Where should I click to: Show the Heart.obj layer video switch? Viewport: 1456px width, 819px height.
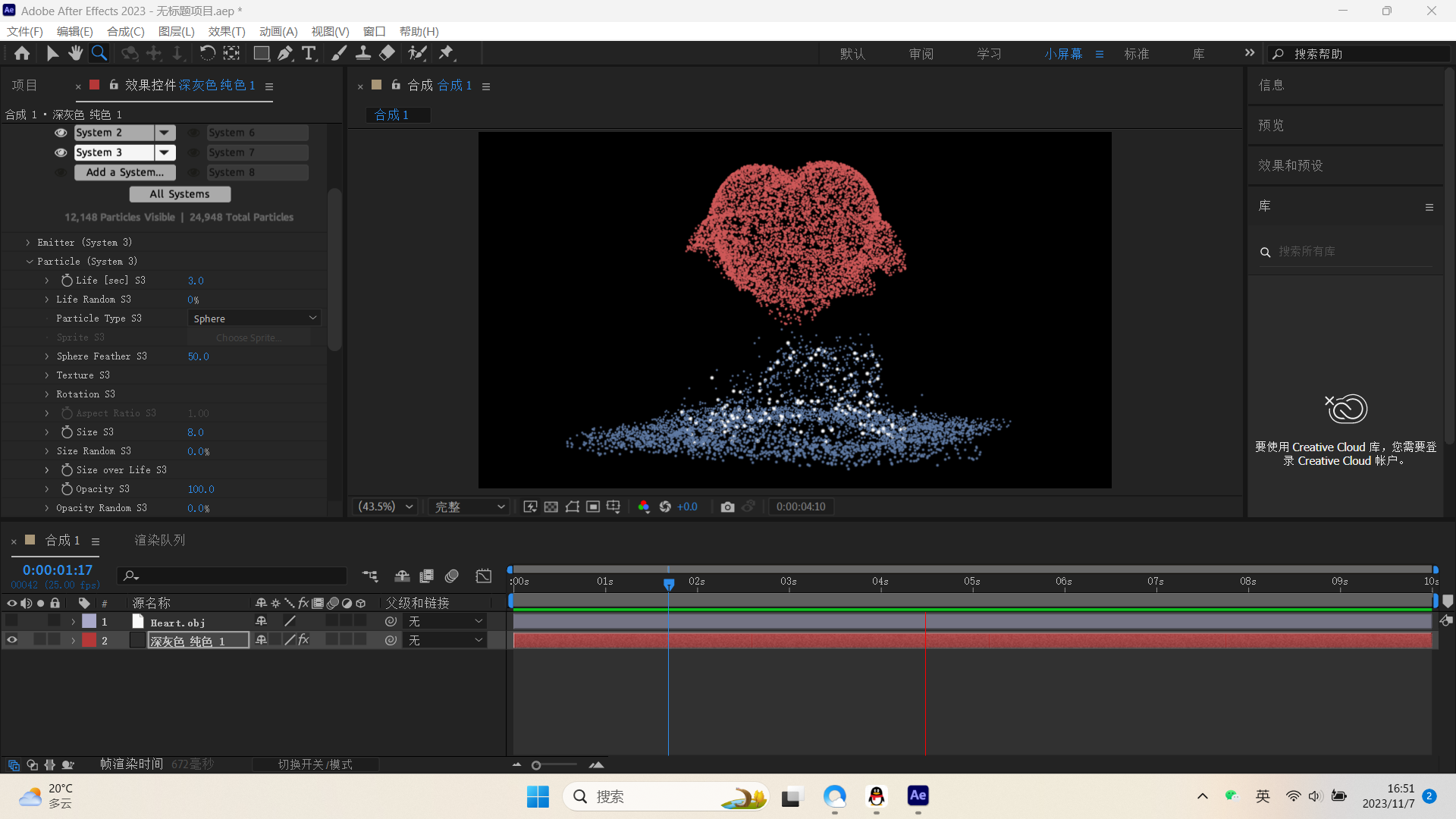(x=12, y=621)
